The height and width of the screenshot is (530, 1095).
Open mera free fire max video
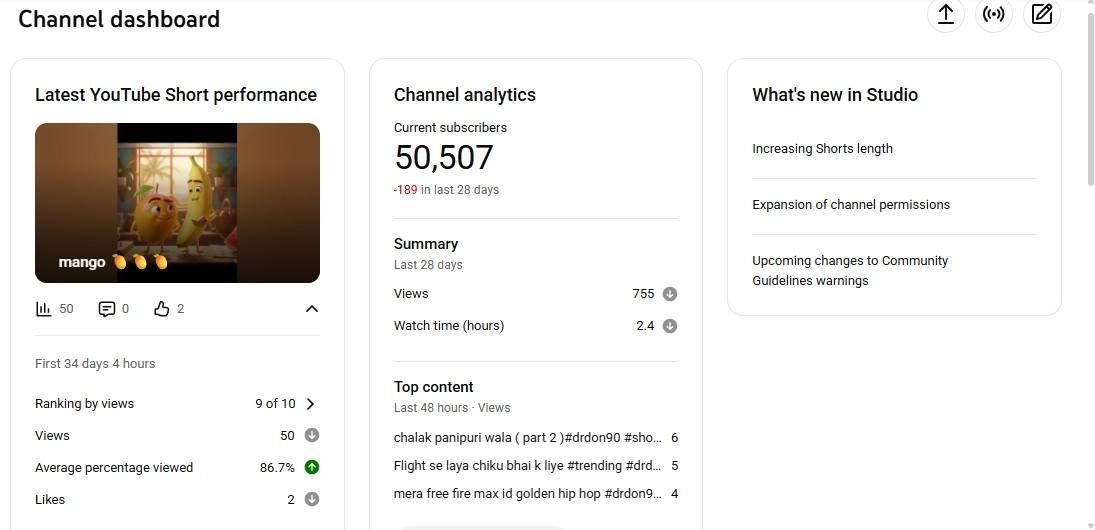pyautogui.click(x=527, y=494)
